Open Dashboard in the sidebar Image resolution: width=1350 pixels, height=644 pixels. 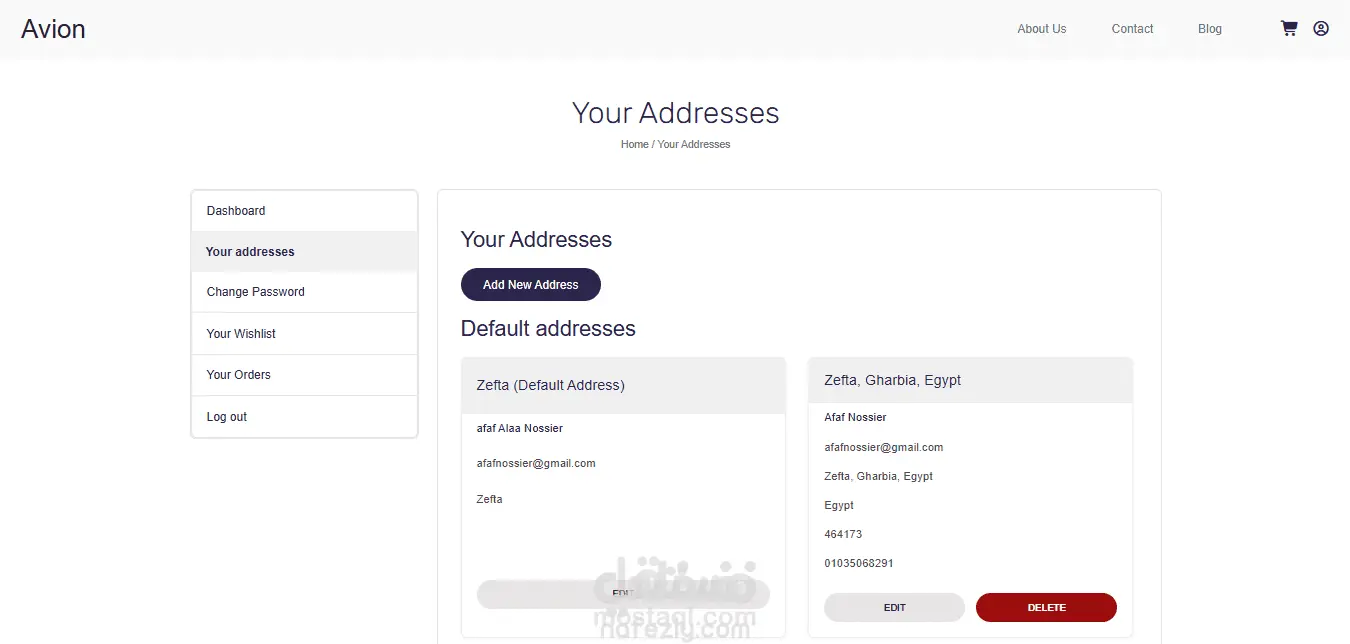pos(236,211)
